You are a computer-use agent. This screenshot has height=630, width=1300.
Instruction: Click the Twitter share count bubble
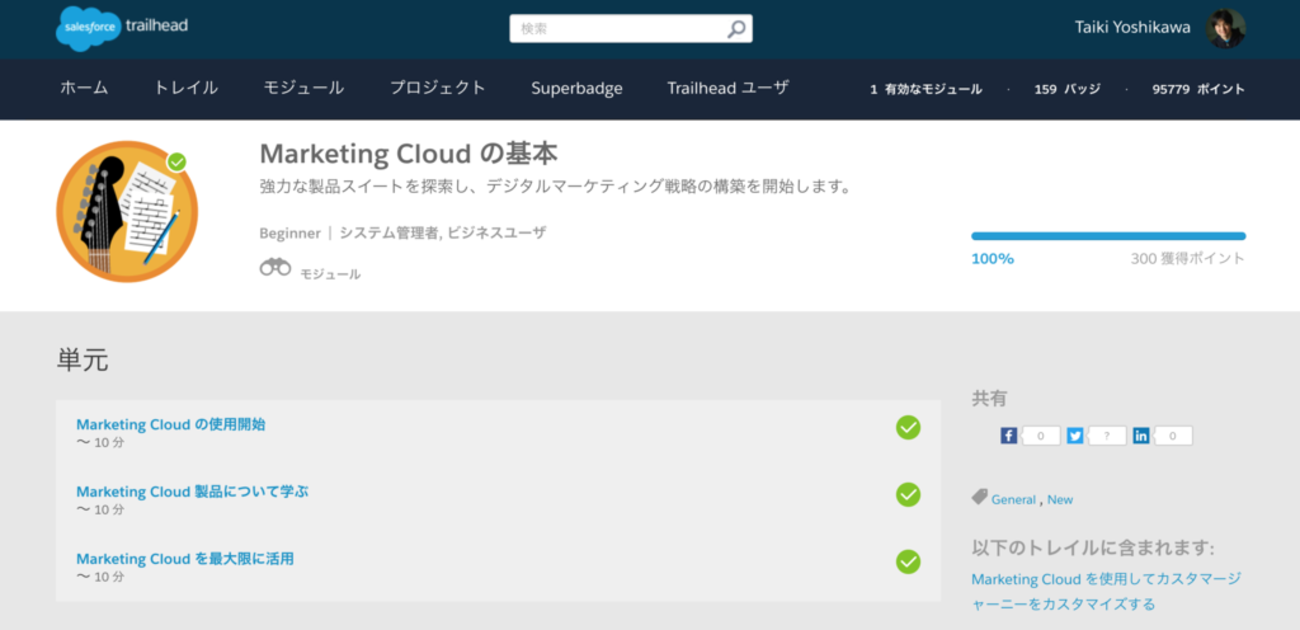click(x=1107, y=436)
